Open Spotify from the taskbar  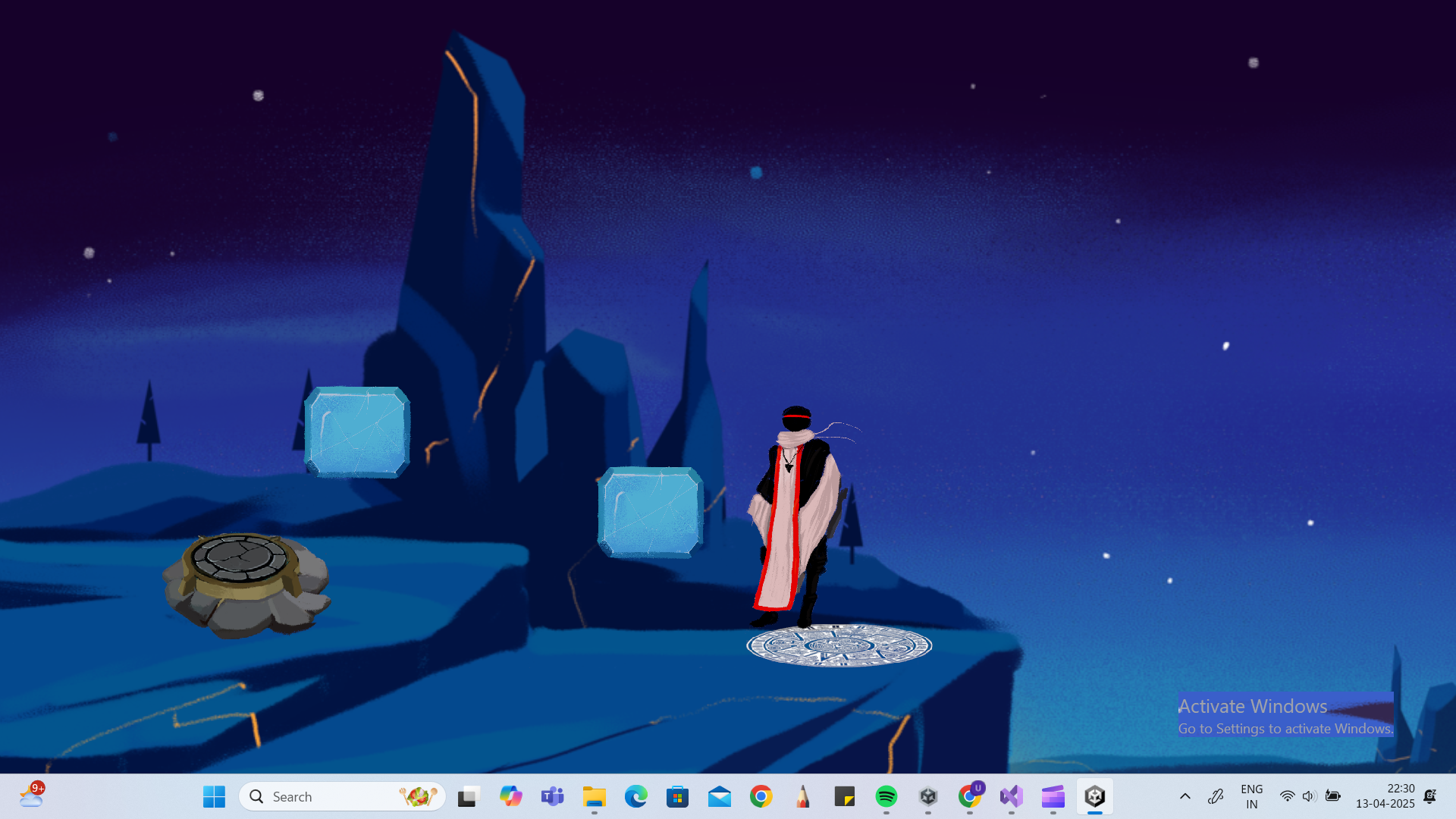point(886,796)
